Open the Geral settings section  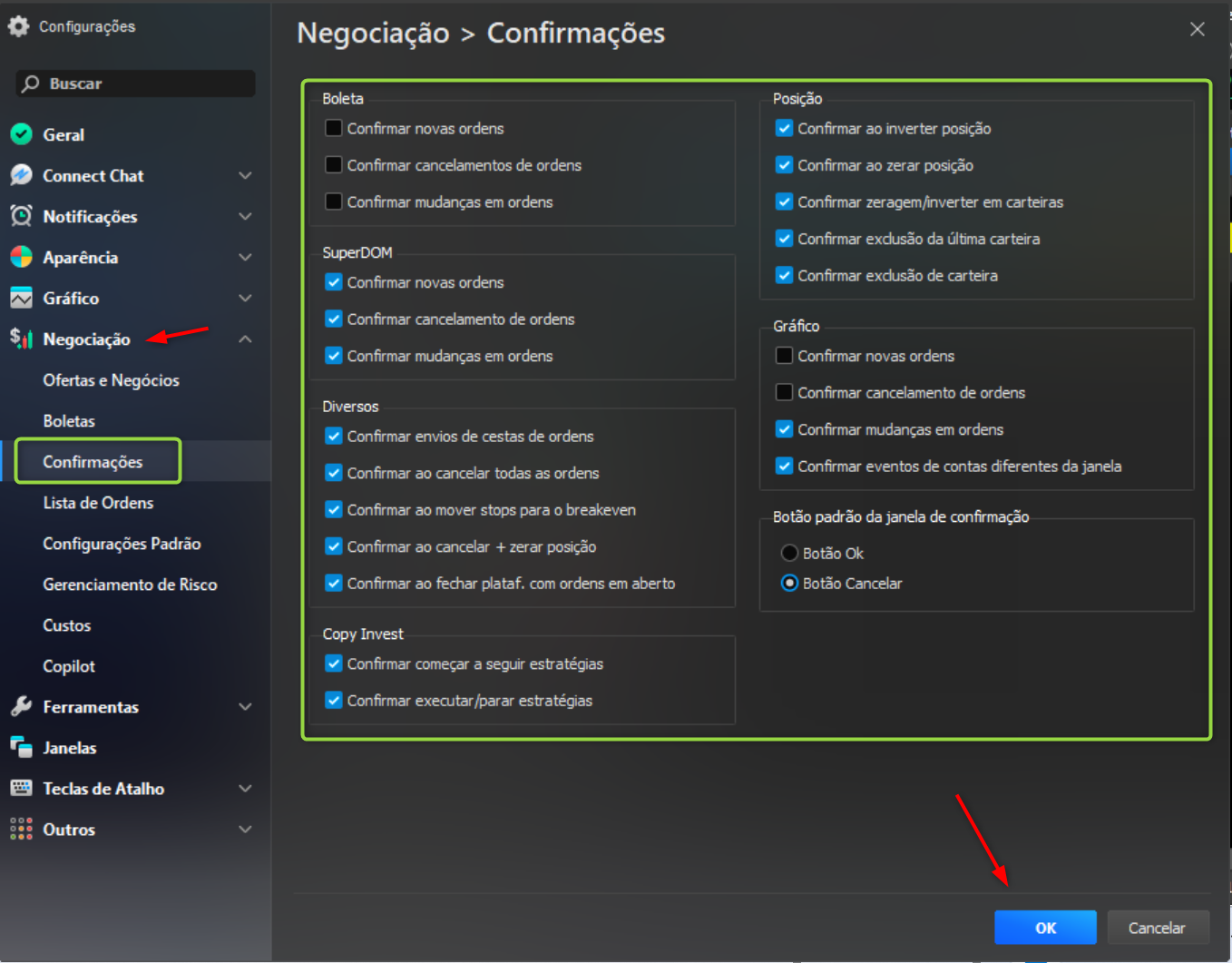tap(64, 134)
